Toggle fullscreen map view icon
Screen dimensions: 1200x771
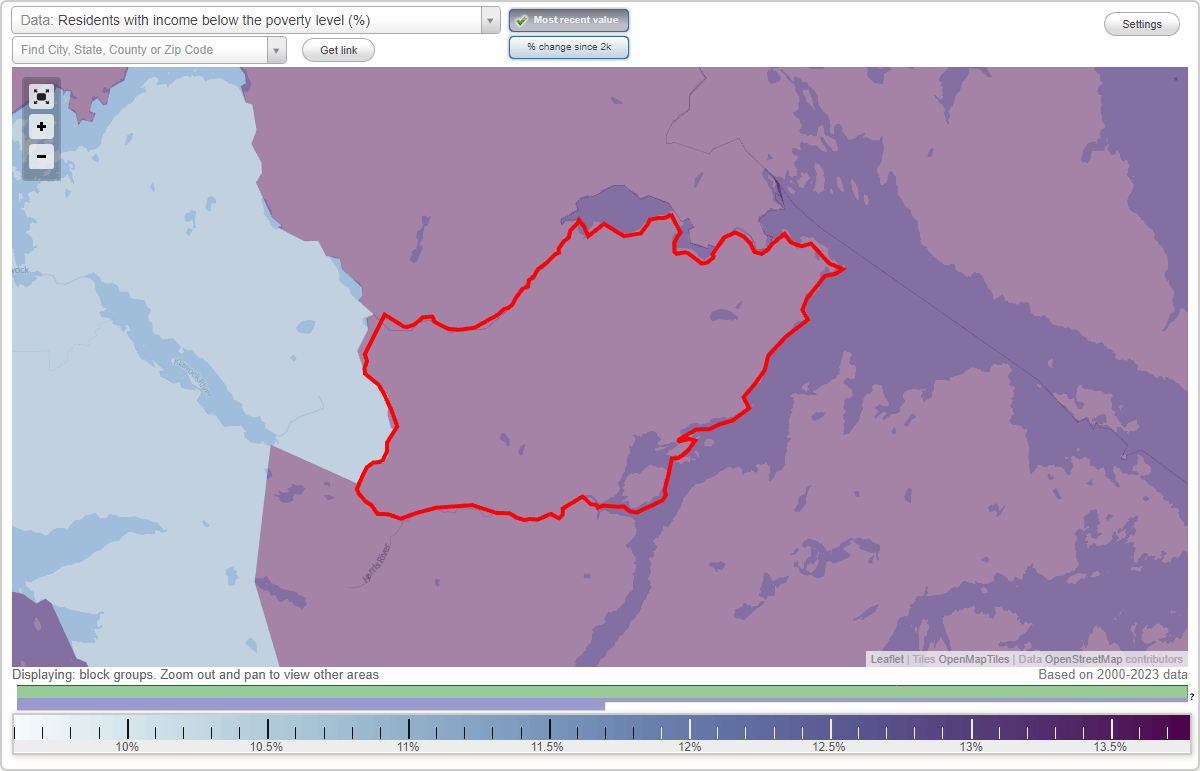point(41,96)
